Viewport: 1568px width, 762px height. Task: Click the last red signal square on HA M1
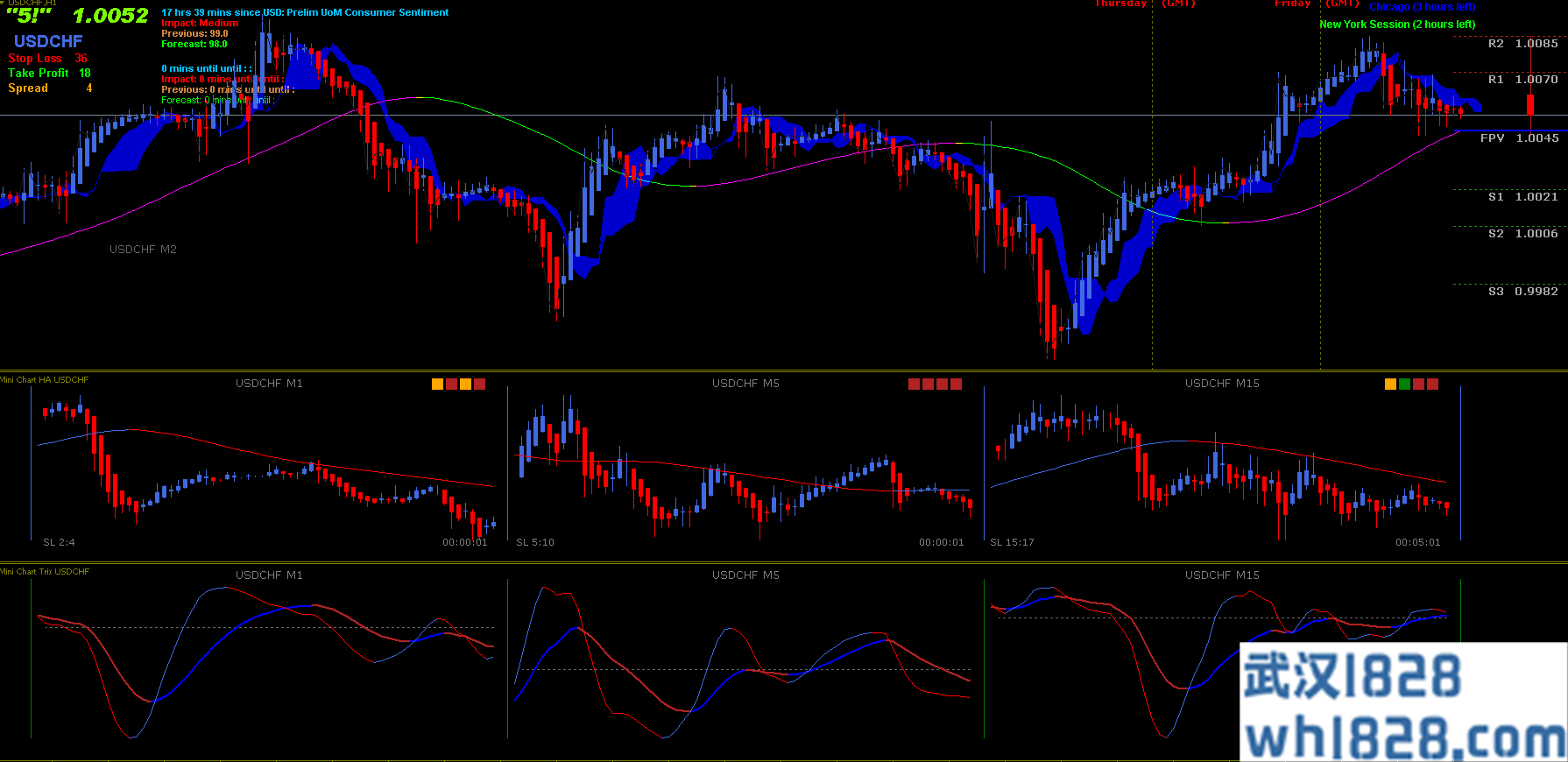coord(479,384)
